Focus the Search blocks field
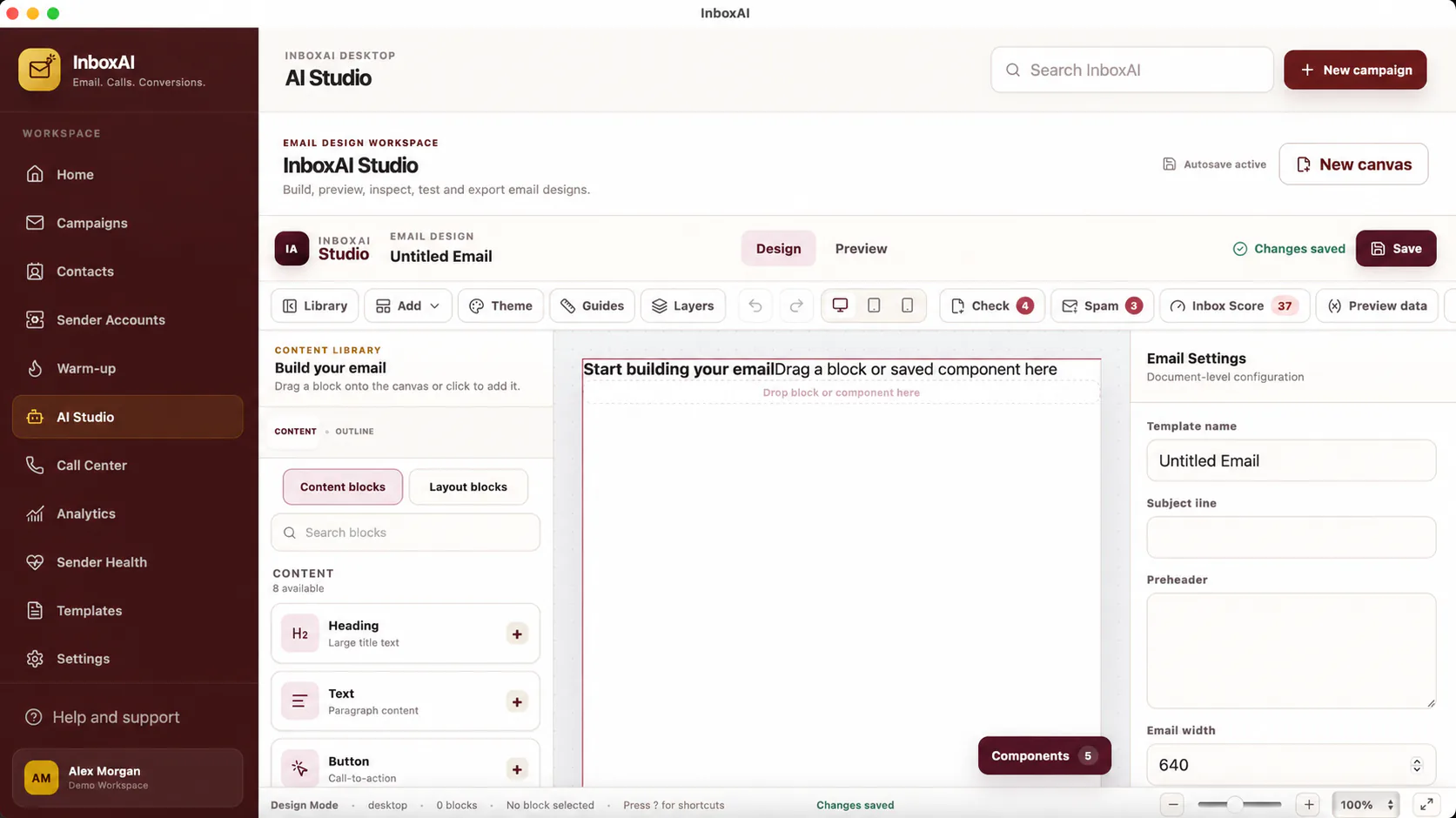The image size is (1456, 818). coord(406,533)
